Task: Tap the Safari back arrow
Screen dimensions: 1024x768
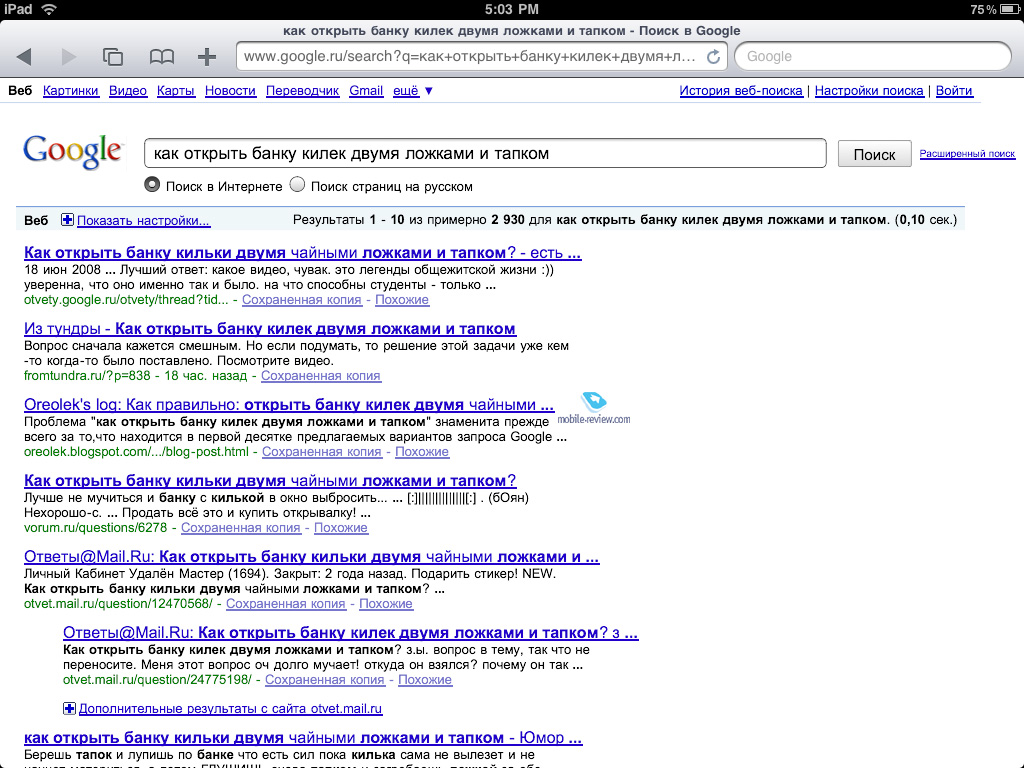Action: [24, 57]
